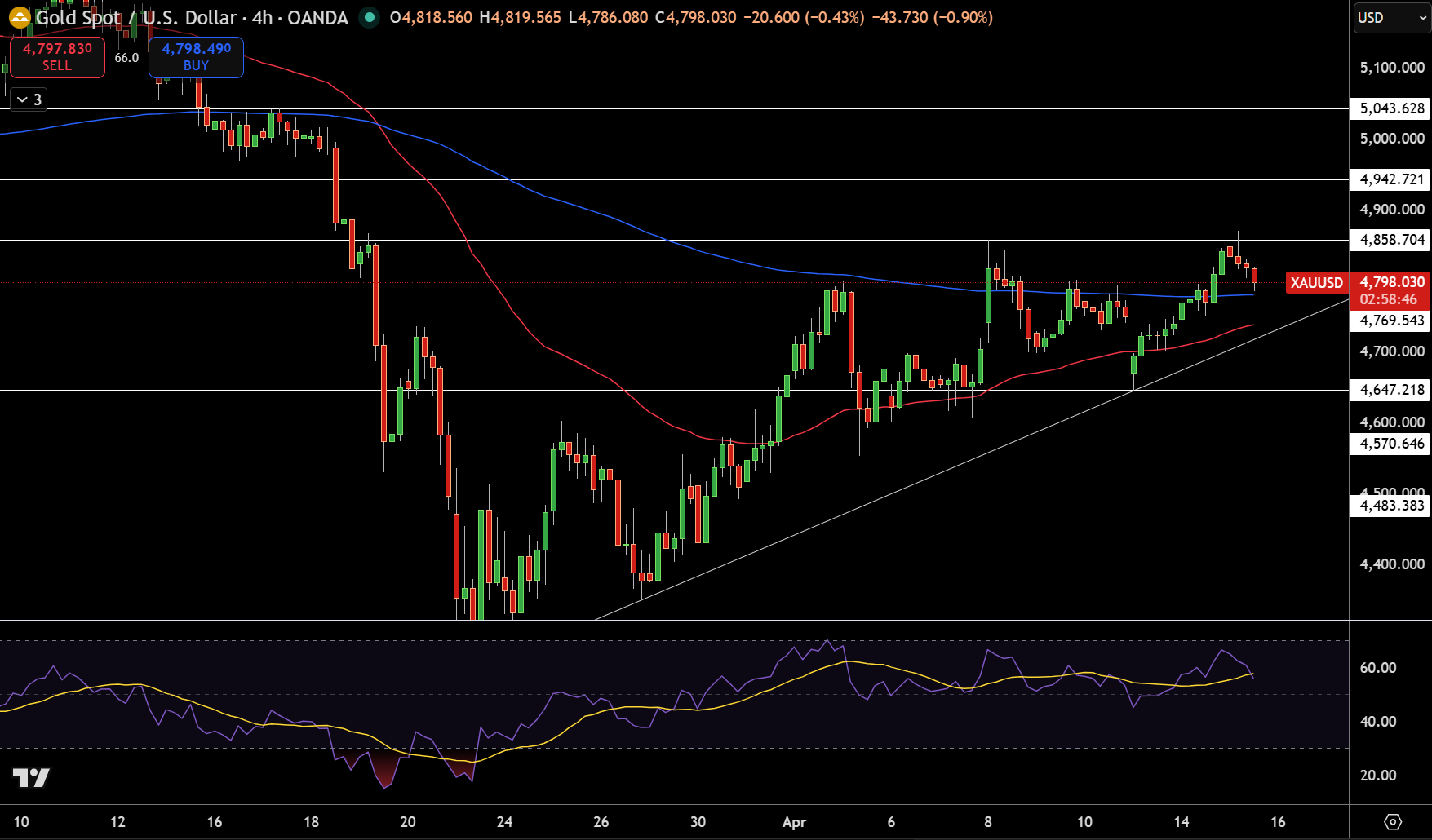Expand the collapsed indicators legend showing 3
Screen dimensions: 1432x840
[x=29, y=99]
